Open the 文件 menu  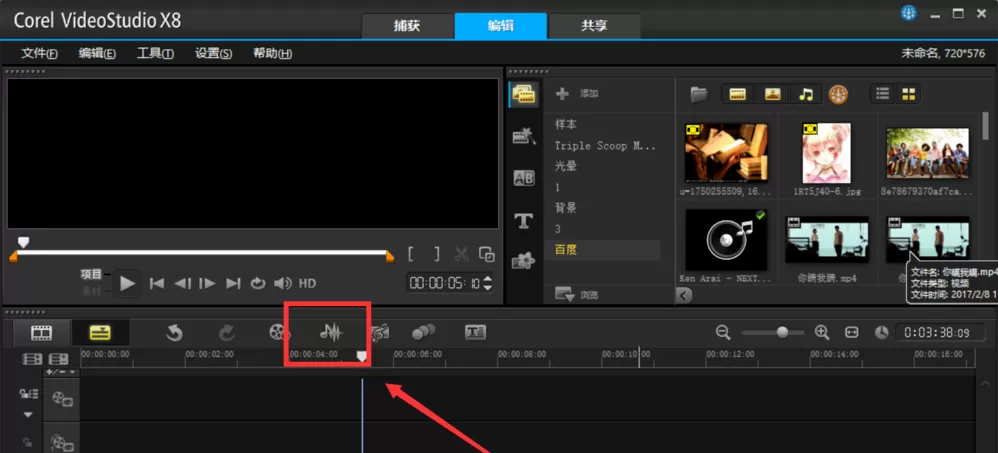pos(39,53)
